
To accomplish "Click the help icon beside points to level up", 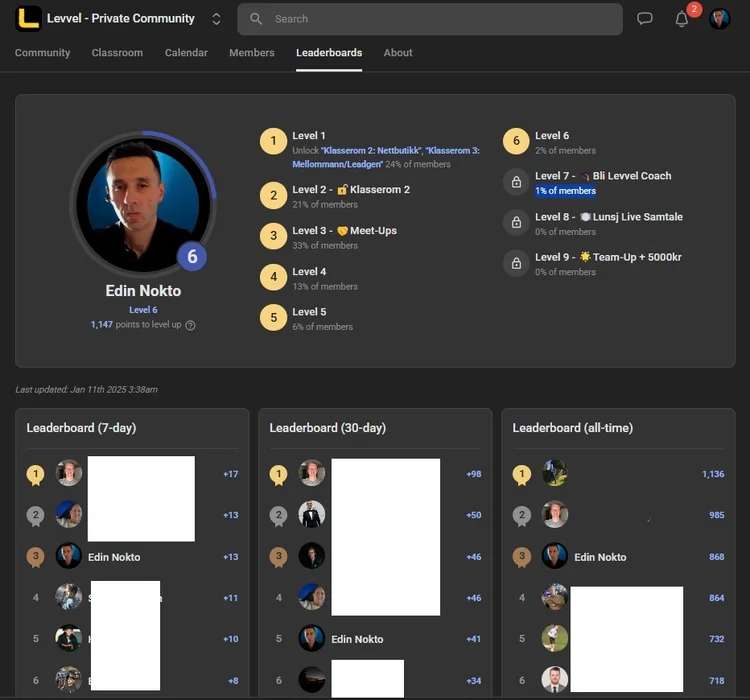I will coord(190,325).
